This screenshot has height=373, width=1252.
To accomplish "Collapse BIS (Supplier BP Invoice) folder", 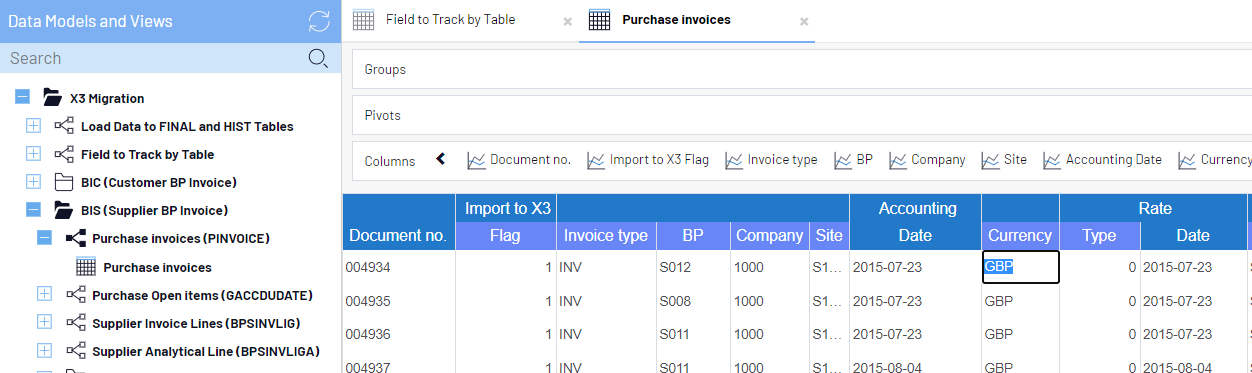I will click(x=33, y=210).
